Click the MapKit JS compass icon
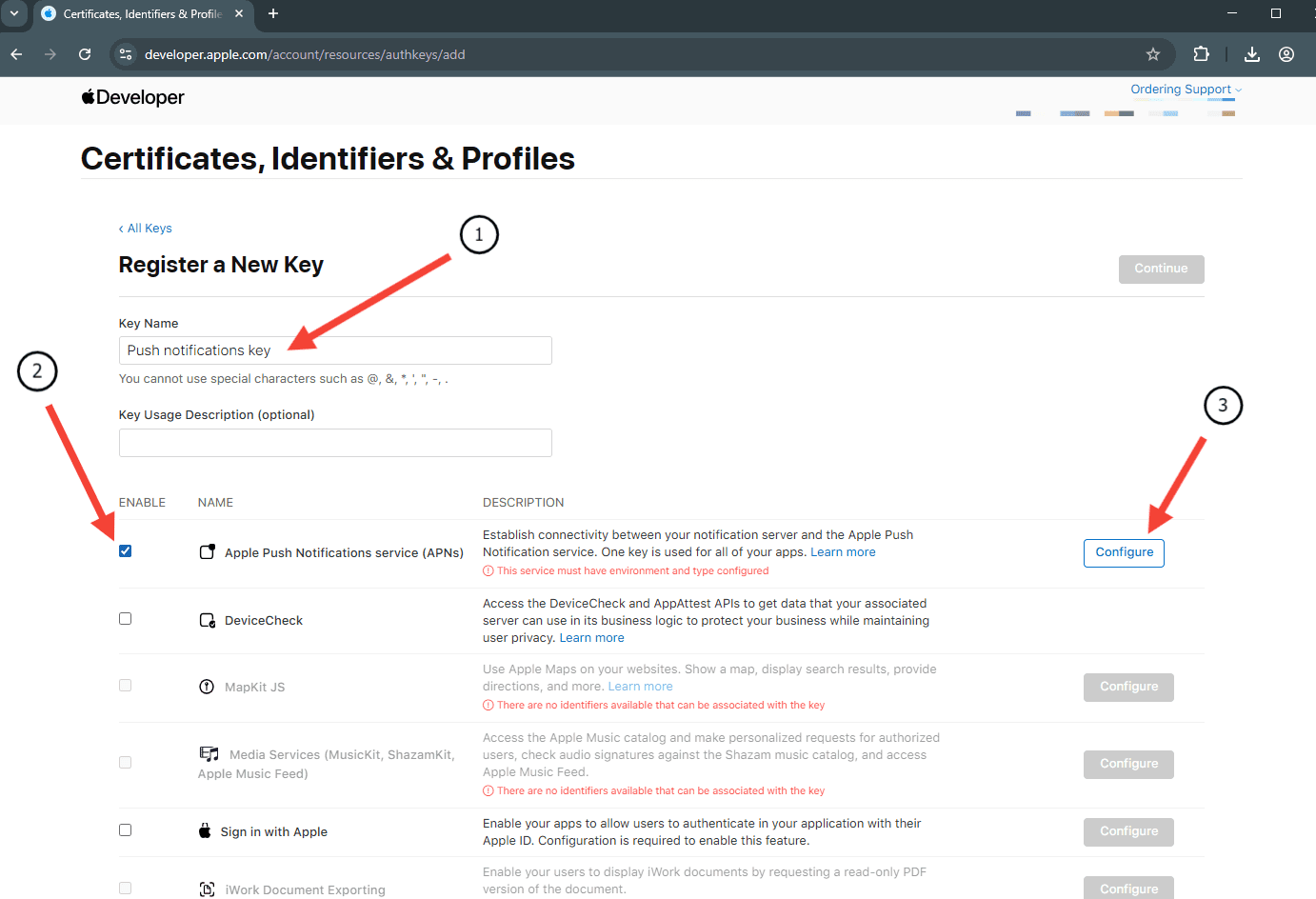Screen dimensions: 1316x899 [207, 687]
